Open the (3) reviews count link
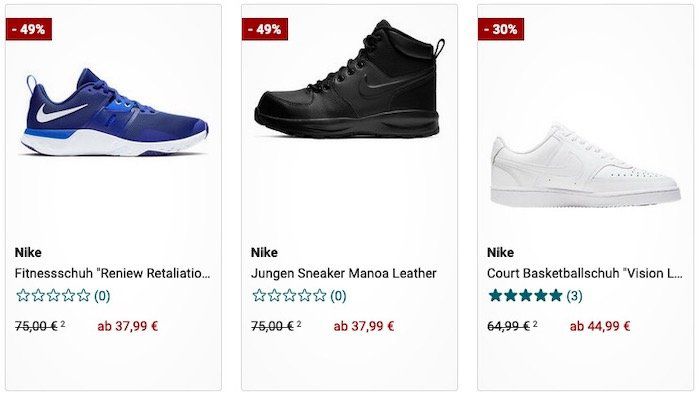 tap(575, 295)
